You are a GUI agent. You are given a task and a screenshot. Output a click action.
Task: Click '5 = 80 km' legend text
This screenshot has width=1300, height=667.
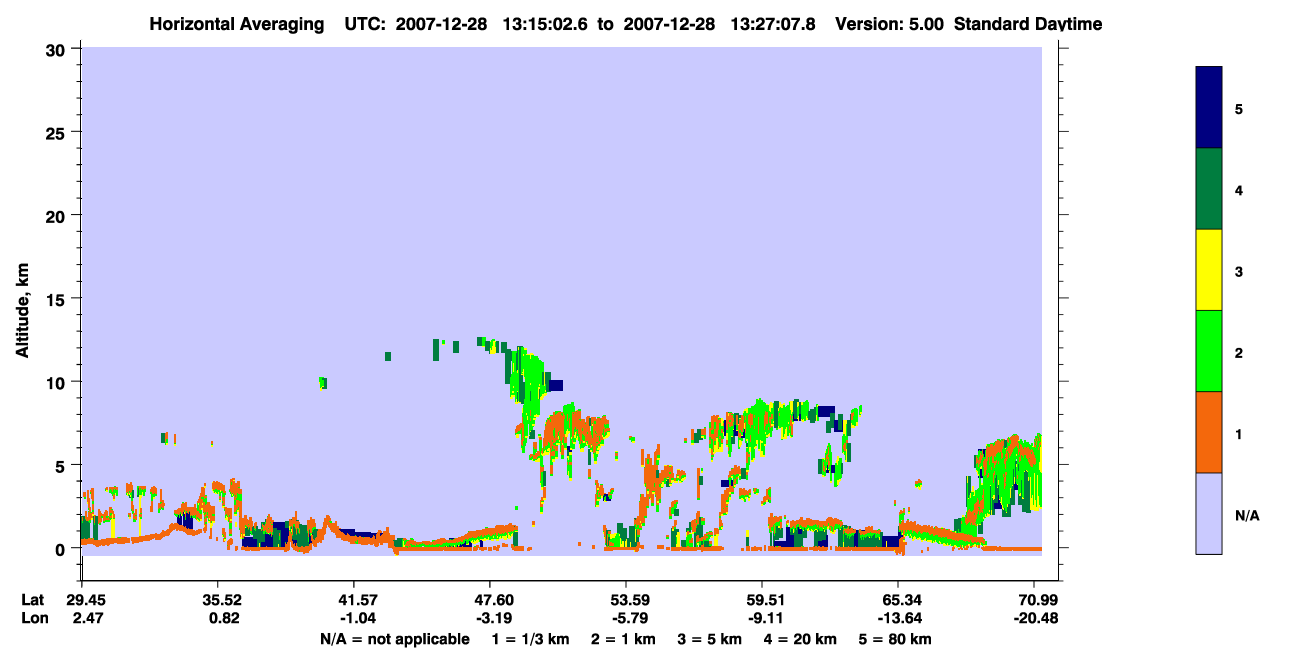pos(897,639)
